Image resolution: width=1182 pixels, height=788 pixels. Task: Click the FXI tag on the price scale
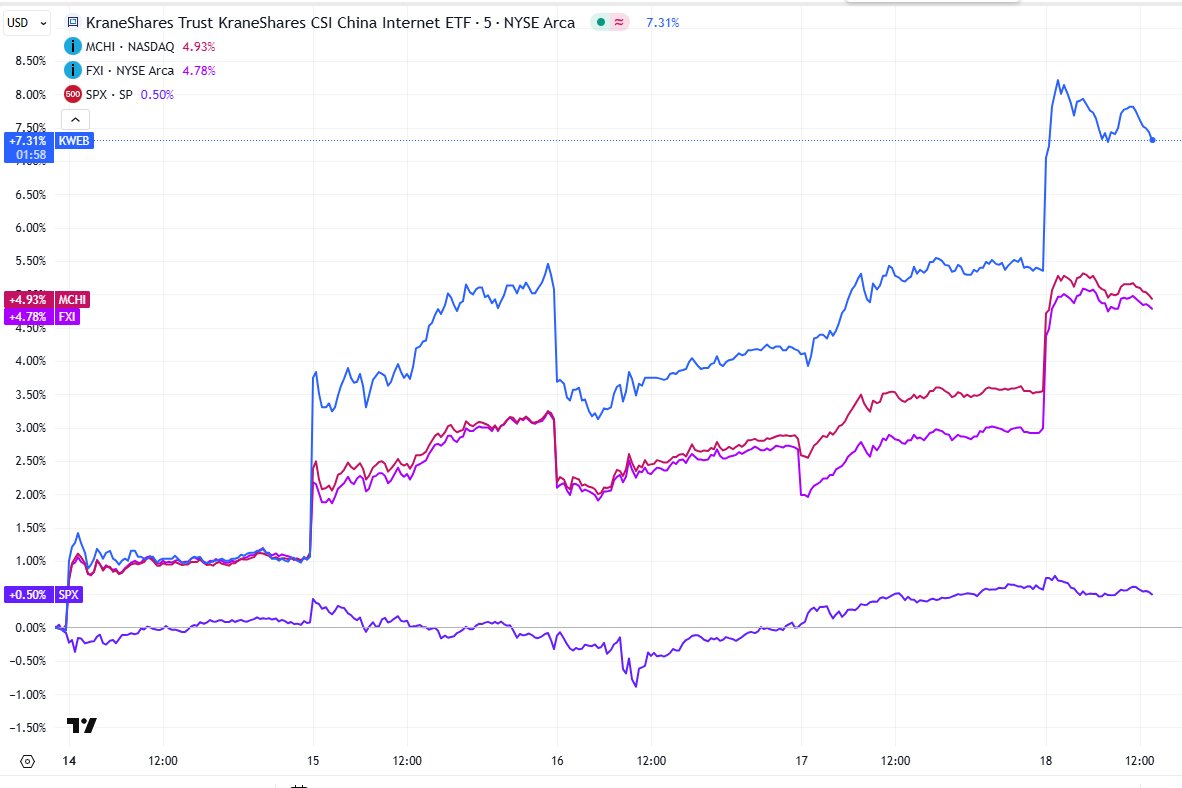pos(67,317)
